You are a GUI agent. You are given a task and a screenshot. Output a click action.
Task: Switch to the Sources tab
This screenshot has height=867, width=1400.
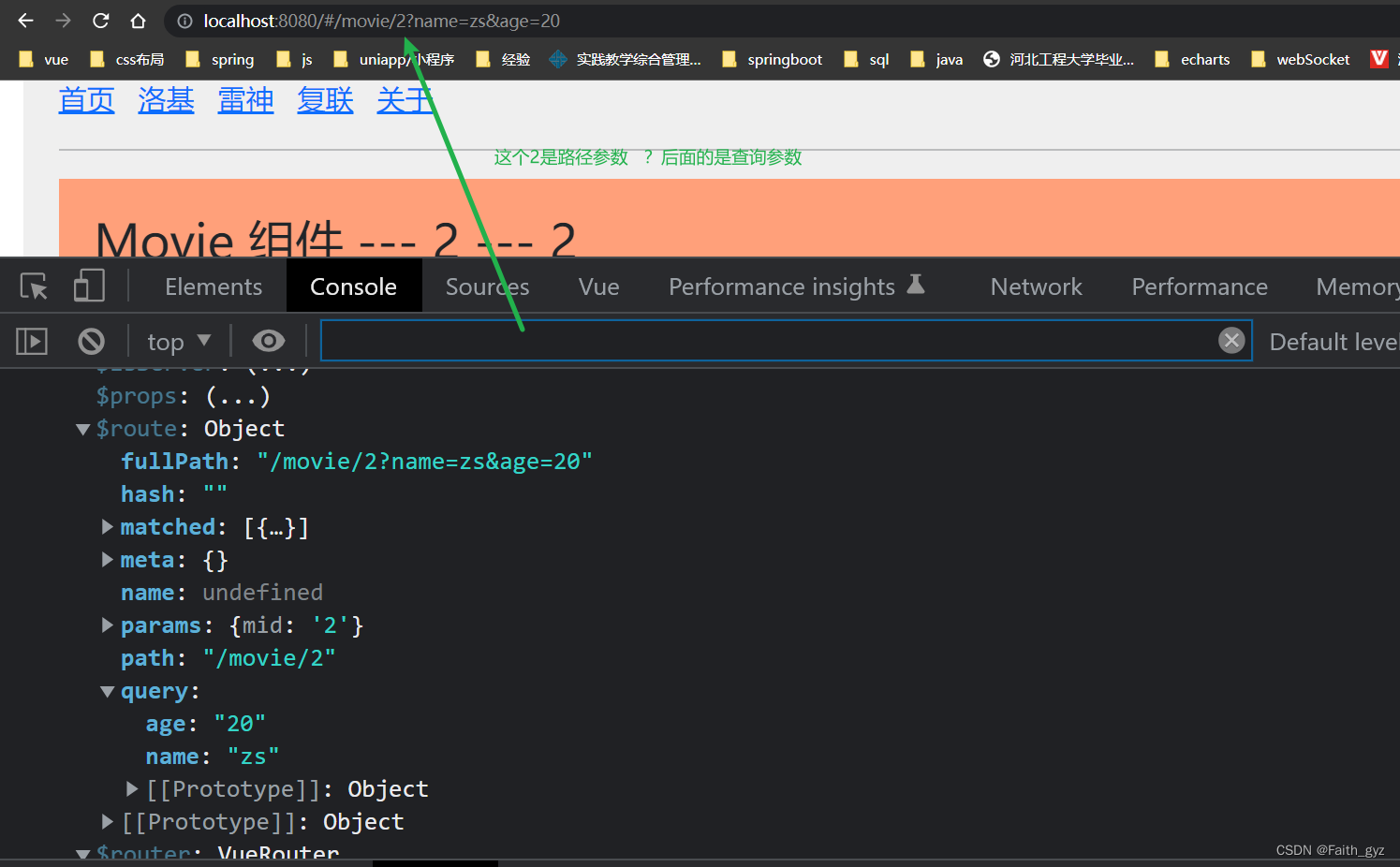coord(487,287)
